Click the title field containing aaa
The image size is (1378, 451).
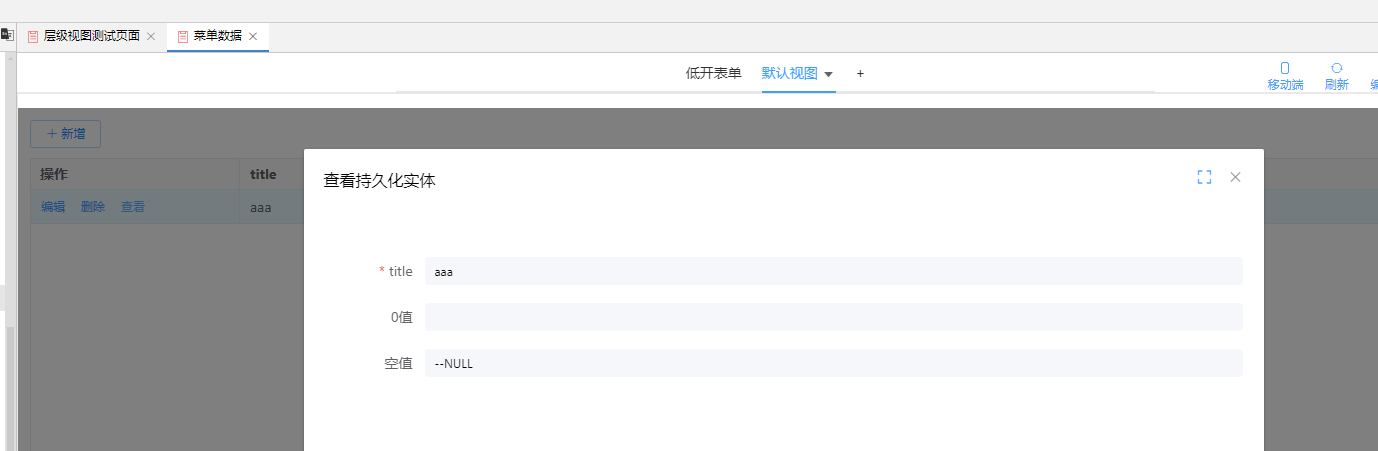(833, 271)
